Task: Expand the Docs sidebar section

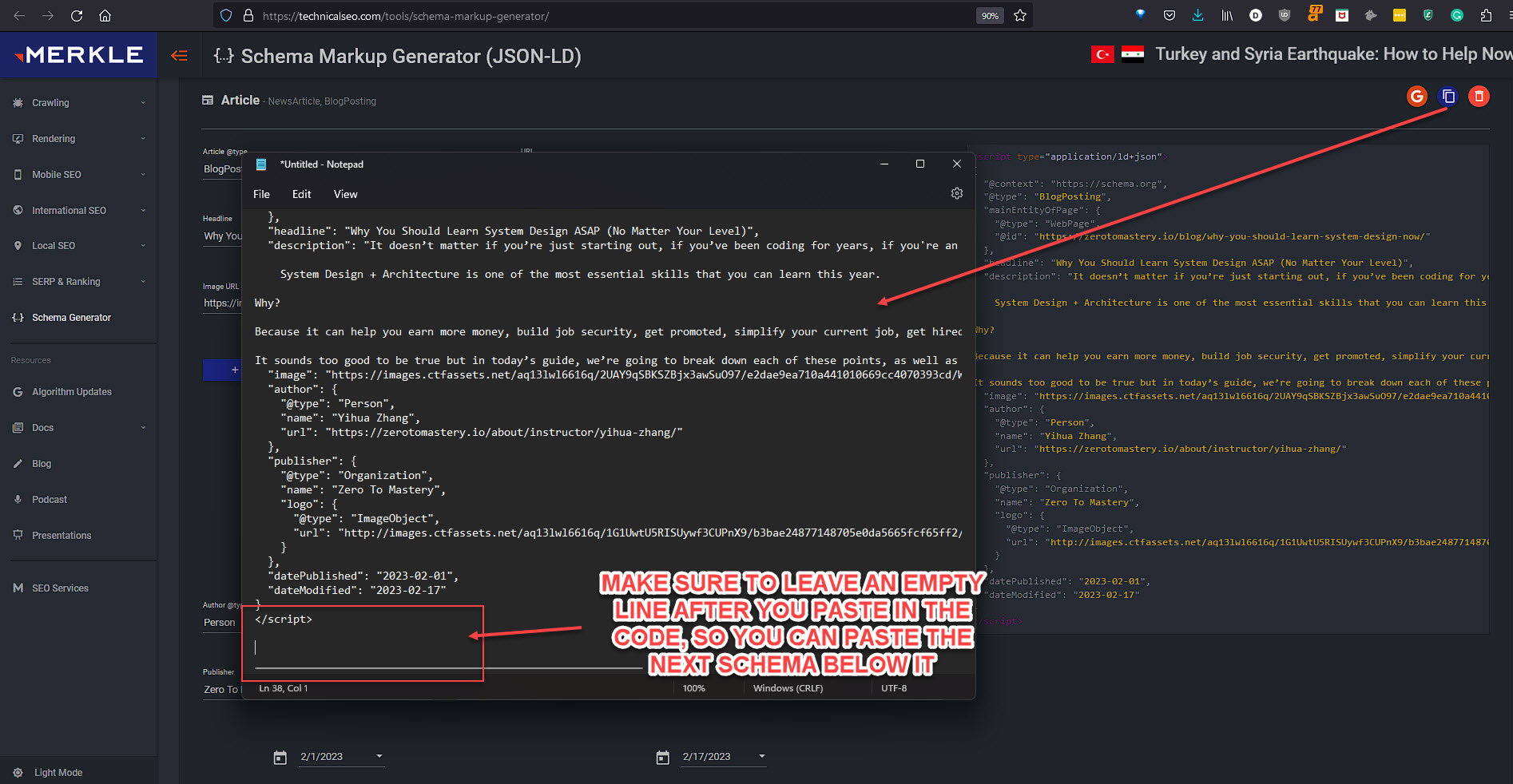Action: (79, 427)
